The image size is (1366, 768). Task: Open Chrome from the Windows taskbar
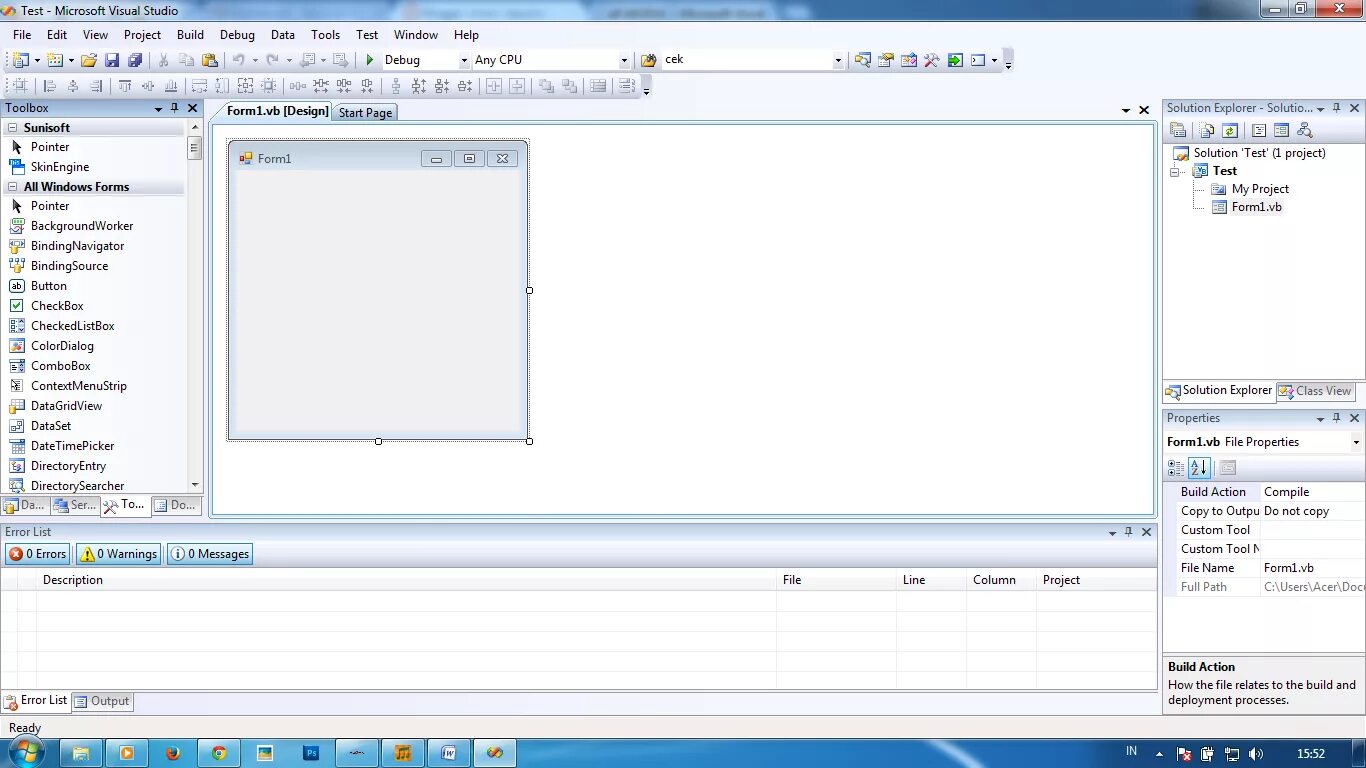click(218, 753)
